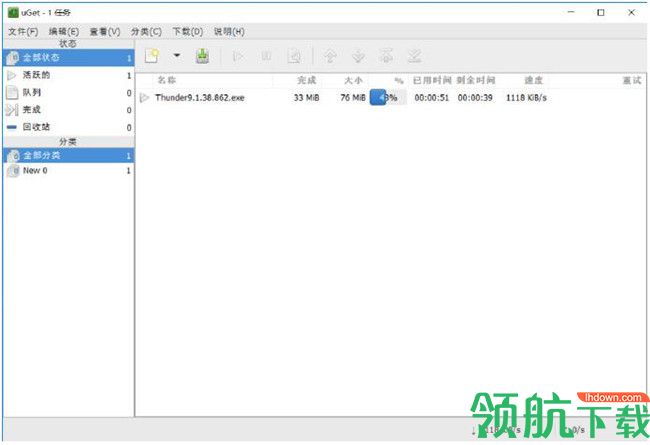
Task: Click the 剩余时间 column header
Action: (x=475, y=80)
